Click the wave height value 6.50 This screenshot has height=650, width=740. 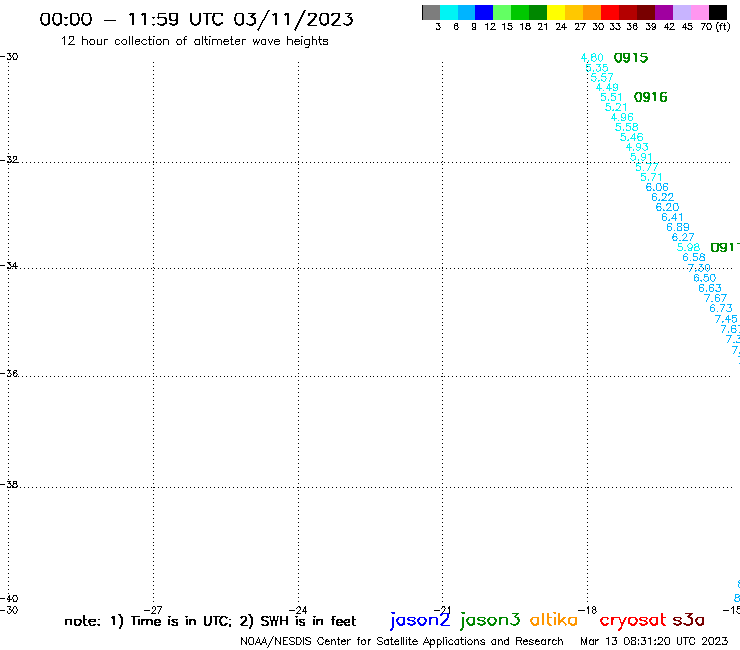[x=705, y=278]
